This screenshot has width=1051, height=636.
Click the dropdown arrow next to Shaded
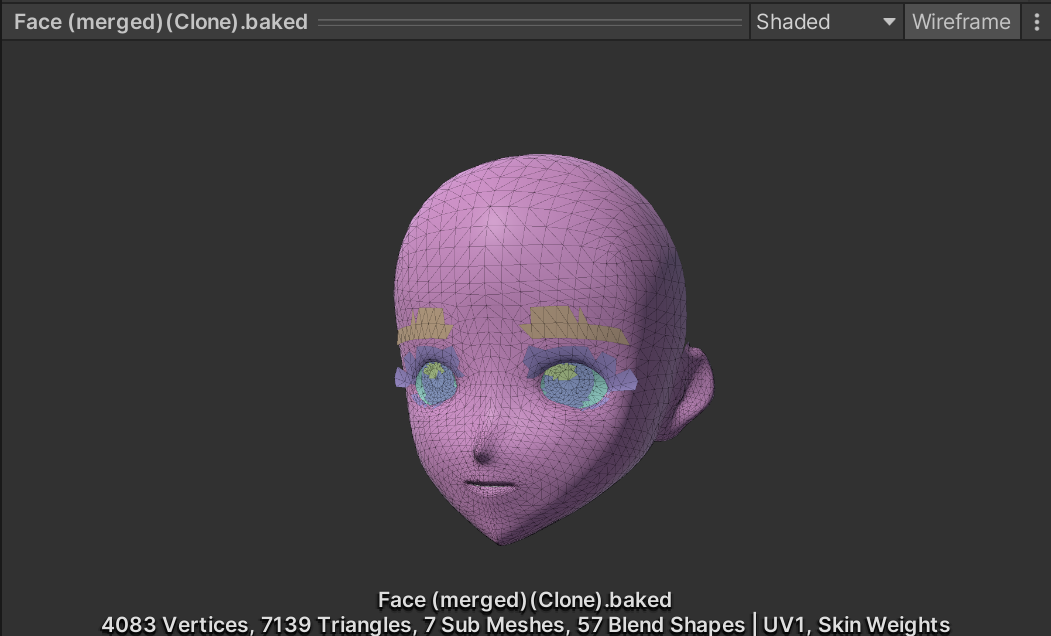pos(888,21)
